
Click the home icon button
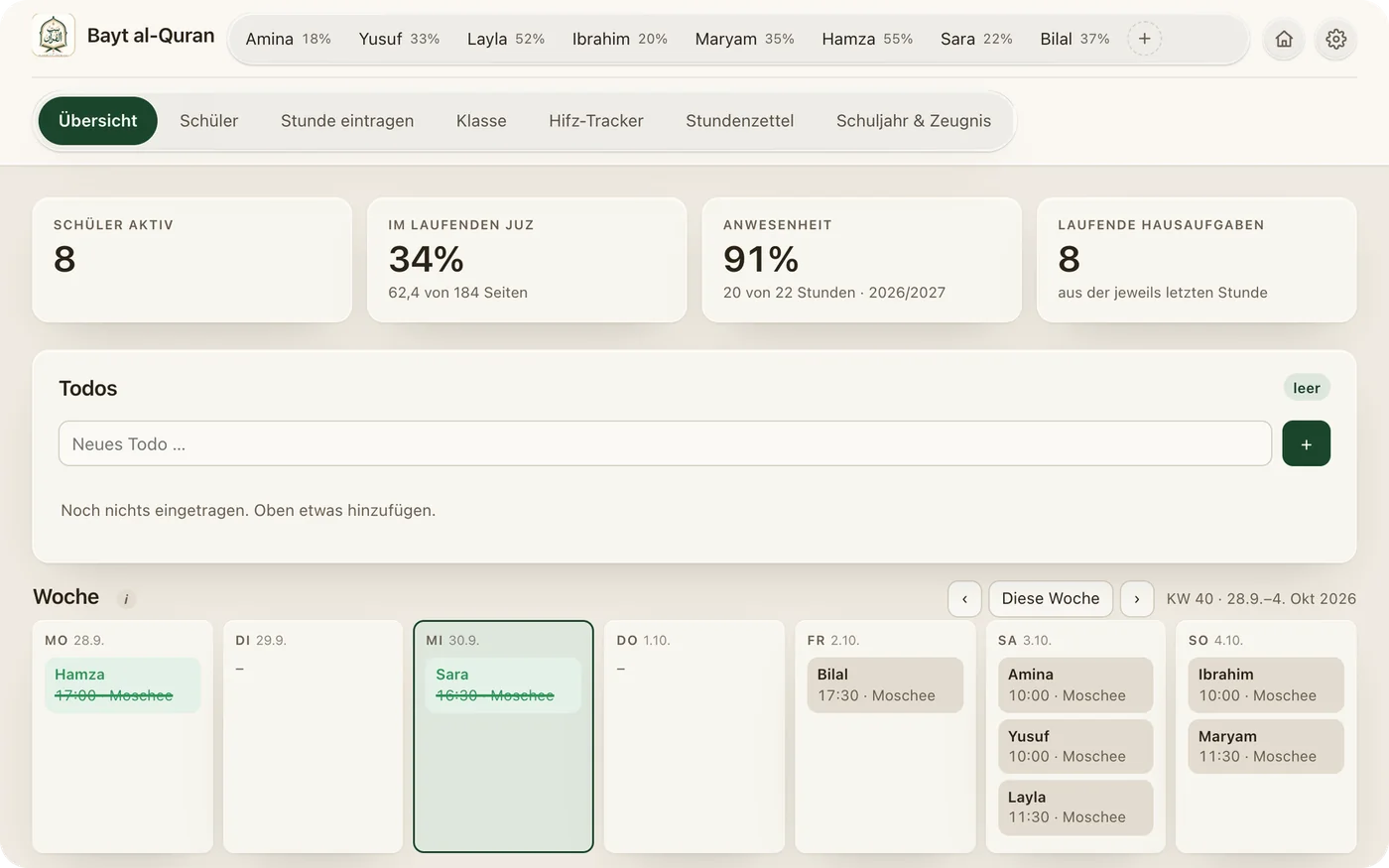(x=1284, y=39)
